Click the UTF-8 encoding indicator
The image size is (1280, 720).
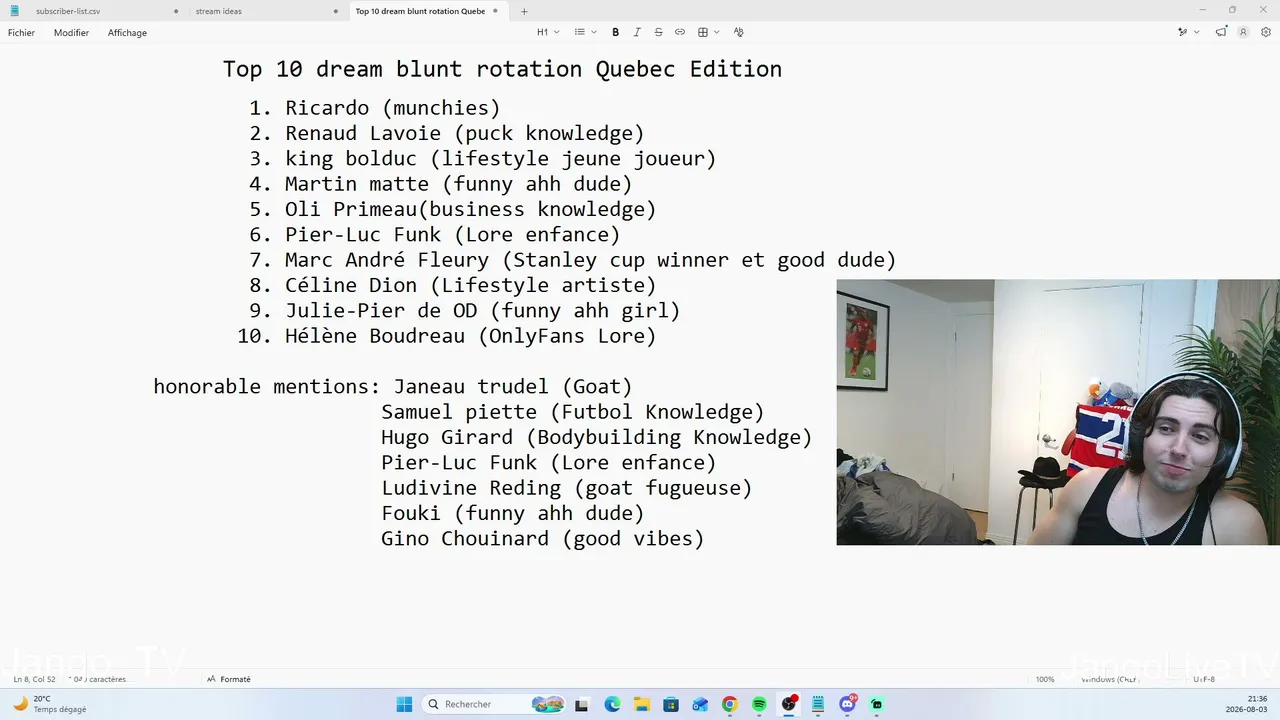[1204, 679]
